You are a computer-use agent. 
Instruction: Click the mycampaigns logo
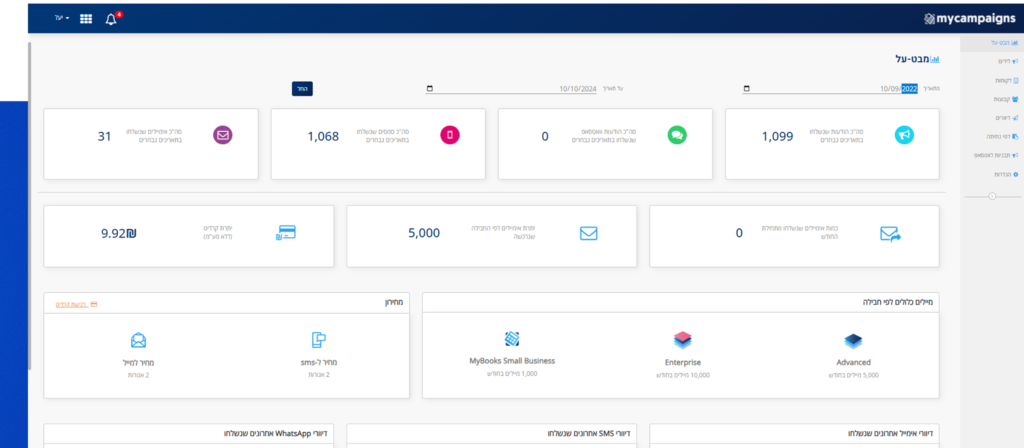(x=969, y=19)
